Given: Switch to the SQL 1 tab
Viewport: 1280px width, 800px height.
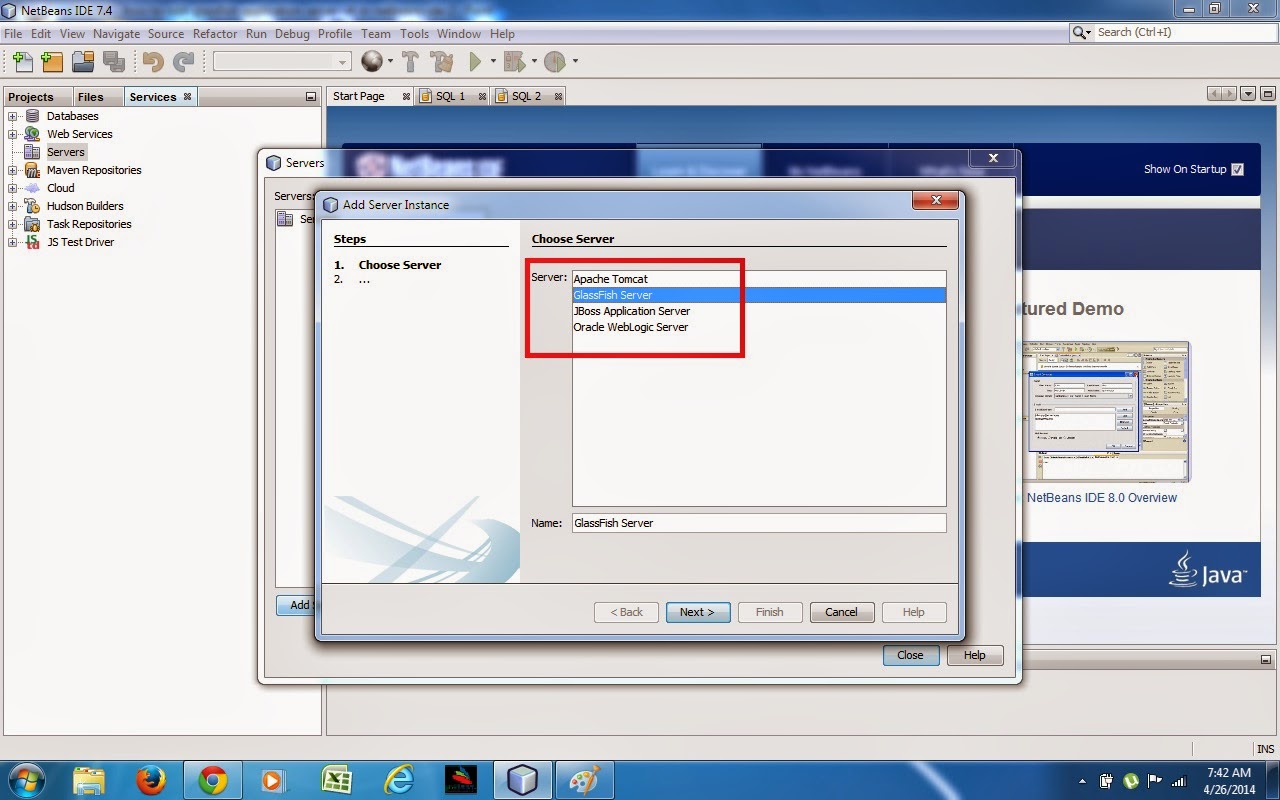Looking at the screenshot, I should point(449,96).
